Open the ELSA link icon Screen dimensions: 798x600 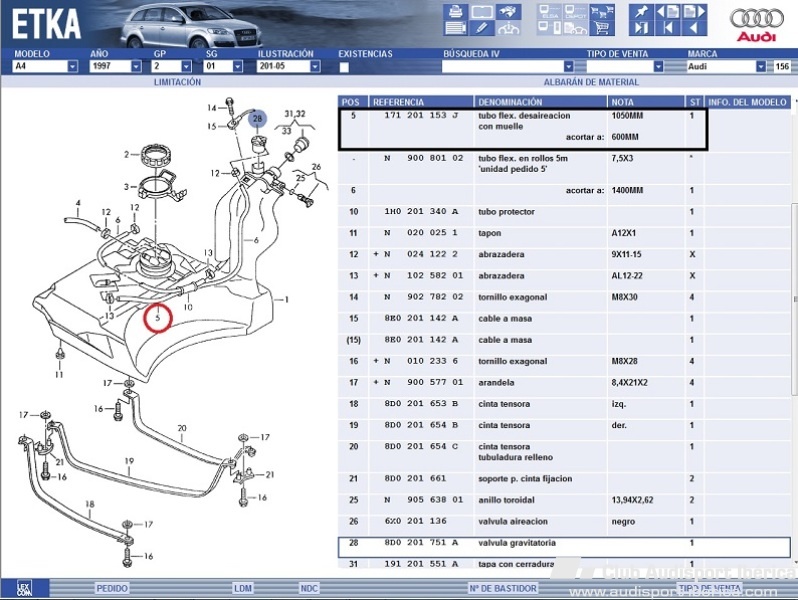tap(550, 12)
